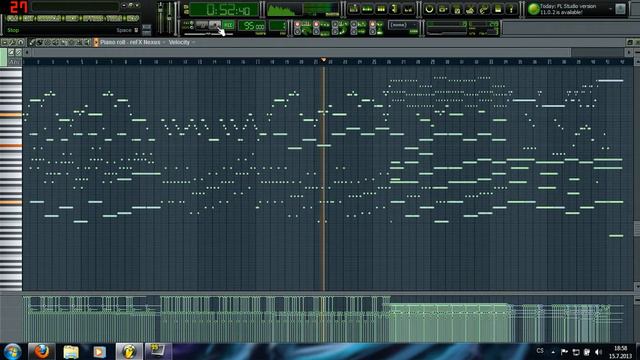Open the piano roll tools wrench icon
This screenshot has height=360, width=640.
coord(12,42)
